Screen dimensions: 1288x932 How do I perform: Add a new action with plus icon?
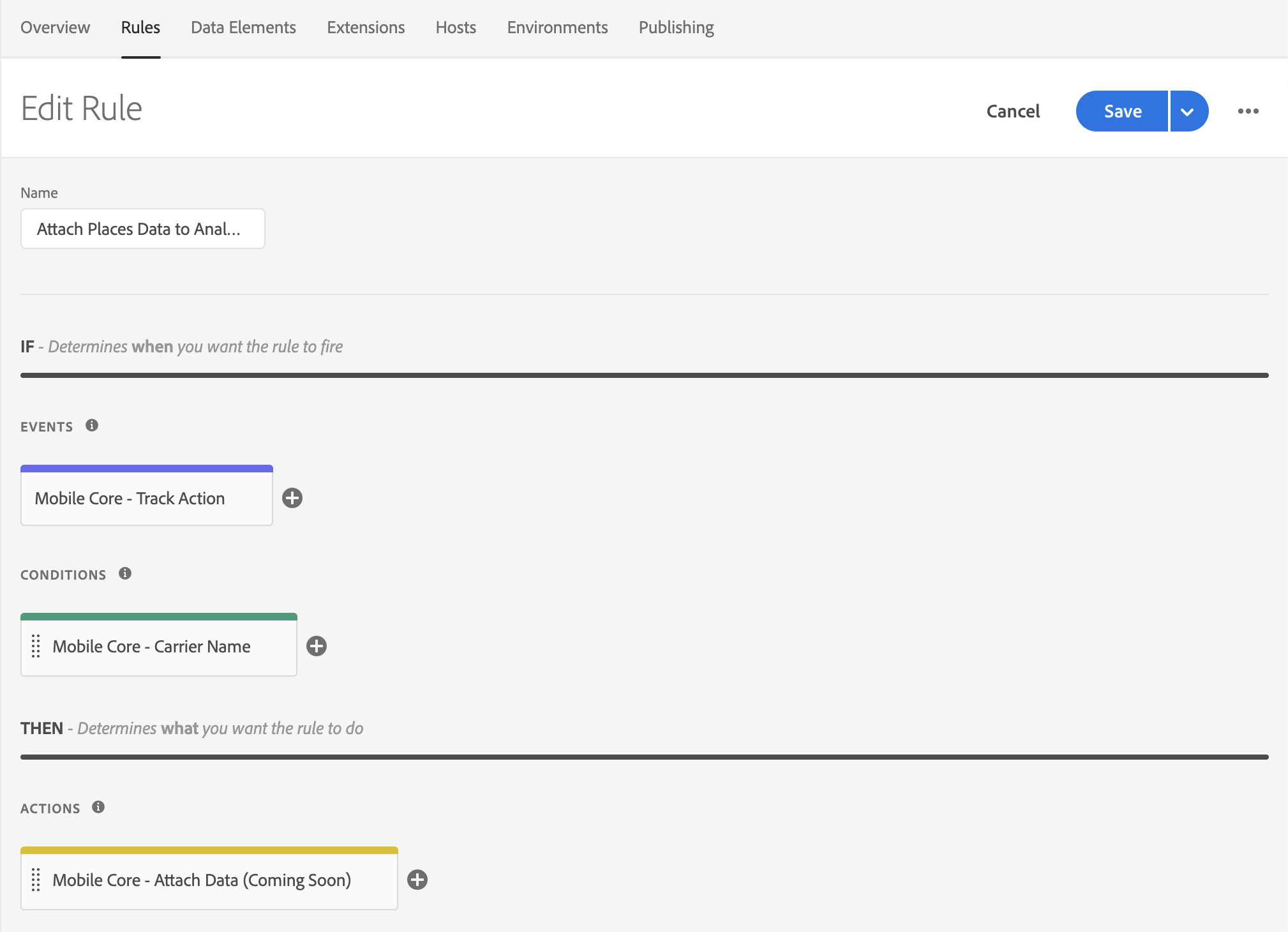pyautogui.click(x=417, y=880)
